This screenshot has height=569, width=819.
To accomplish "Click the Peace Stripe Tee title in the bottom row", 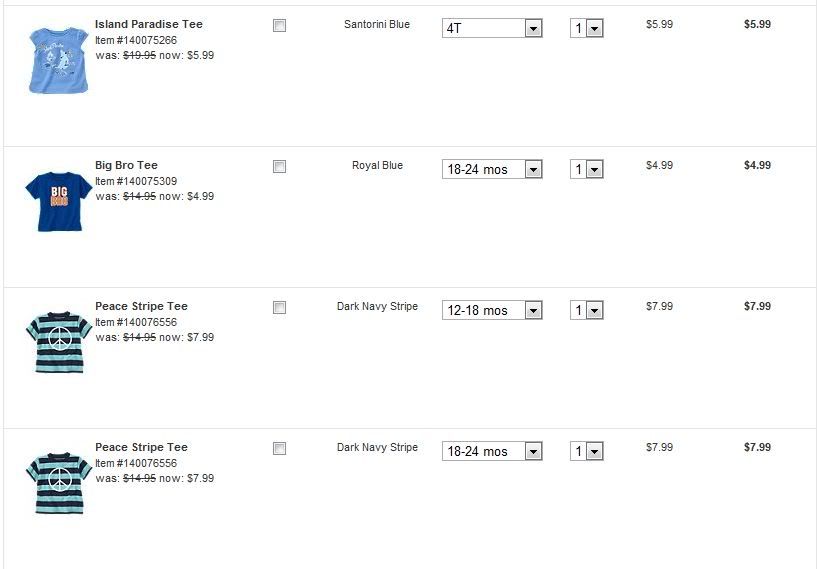I will tap(141, 447).
